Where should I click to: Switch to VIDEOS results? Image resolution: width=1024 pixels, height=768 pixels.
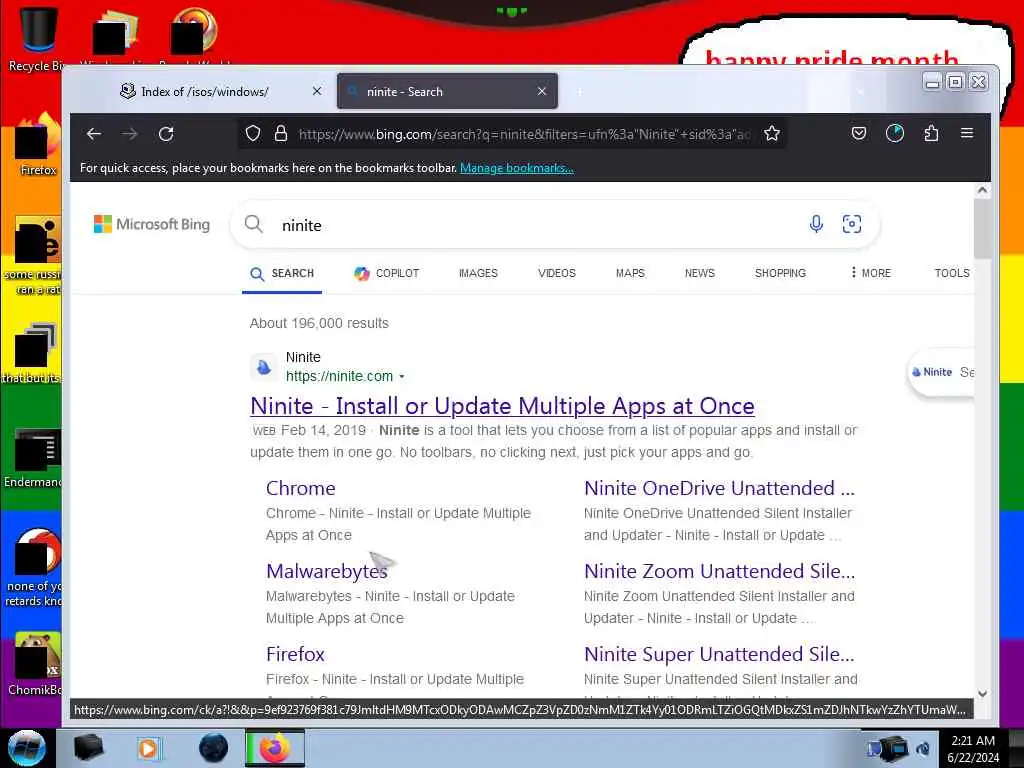[556, 273]
